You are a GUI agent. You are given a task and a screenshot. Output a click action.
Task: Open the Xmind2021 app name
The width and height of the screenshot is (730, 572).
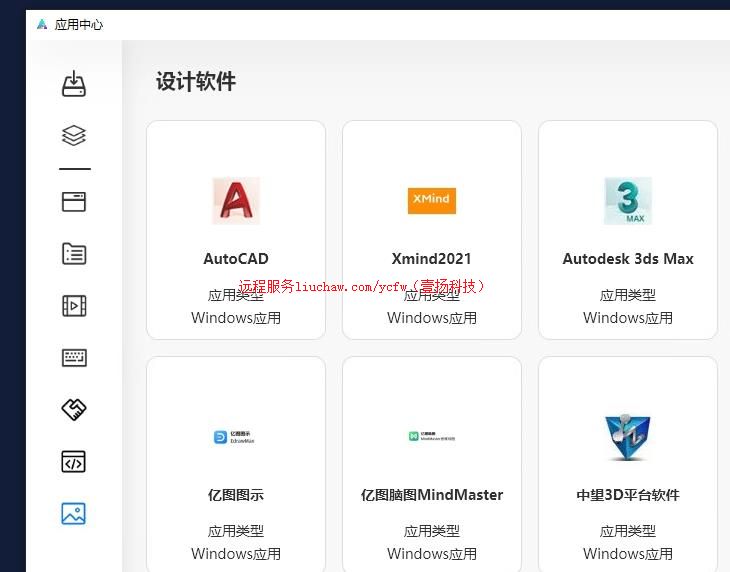click(432, 259)
